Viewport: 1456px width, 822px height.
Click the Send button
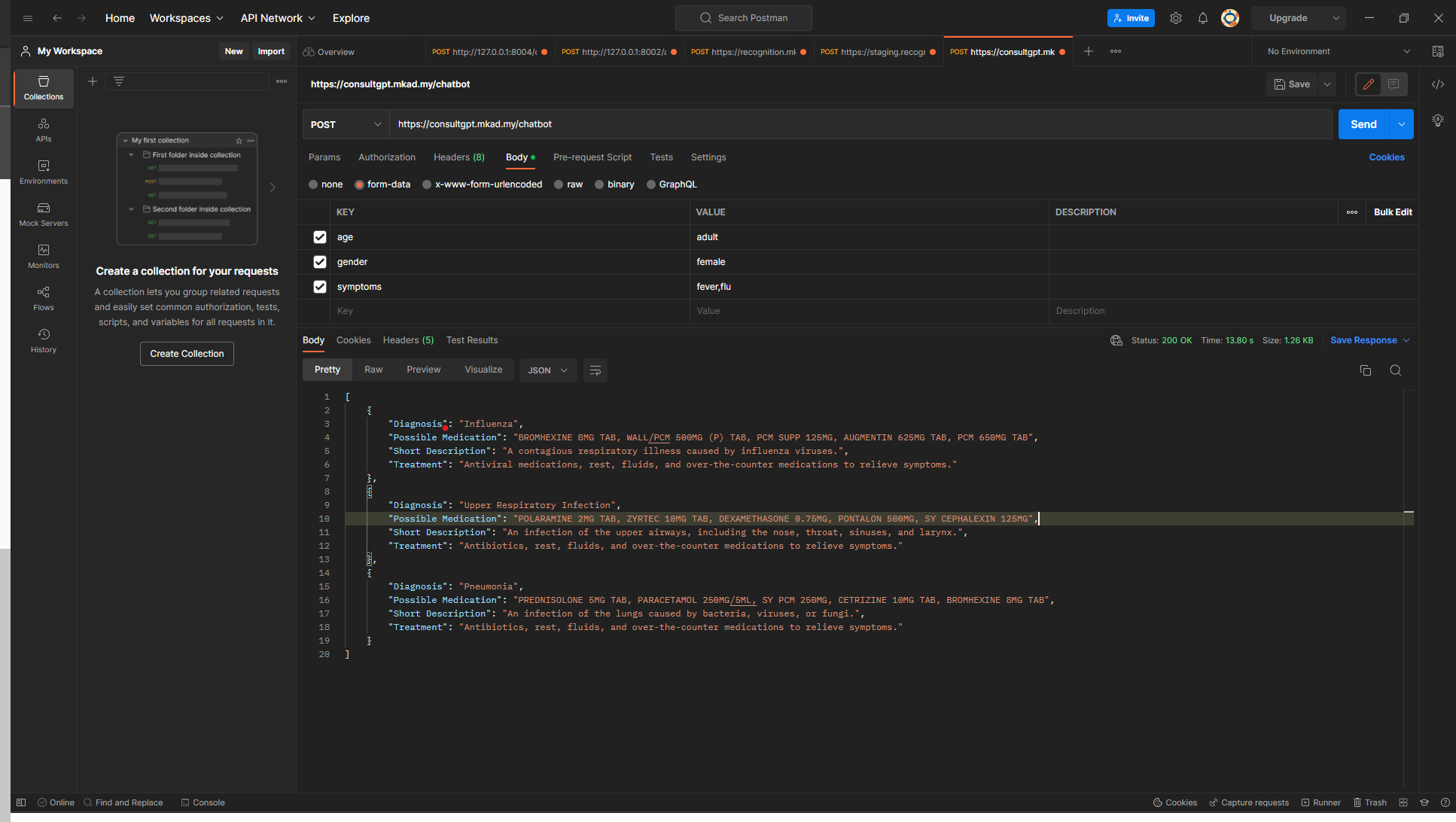coord(1363,124)
